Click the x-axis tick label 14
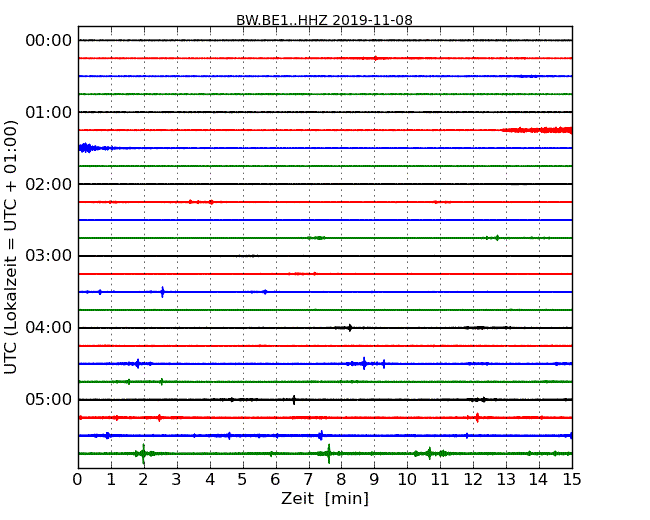 (x=538, y=480)
